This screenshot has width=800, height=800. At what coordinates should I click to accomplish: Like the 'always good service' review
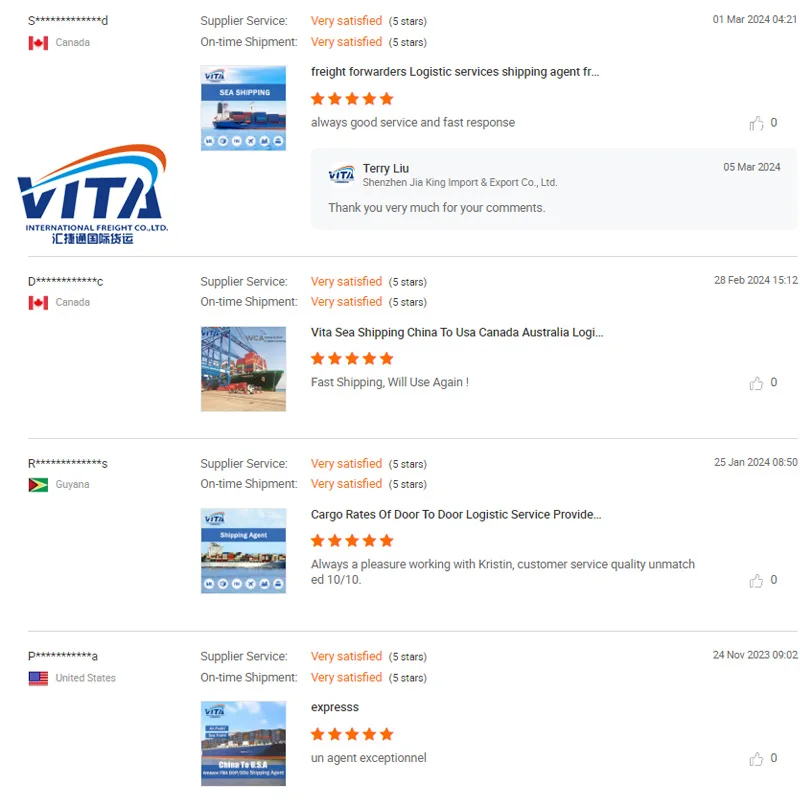point(756,123)
